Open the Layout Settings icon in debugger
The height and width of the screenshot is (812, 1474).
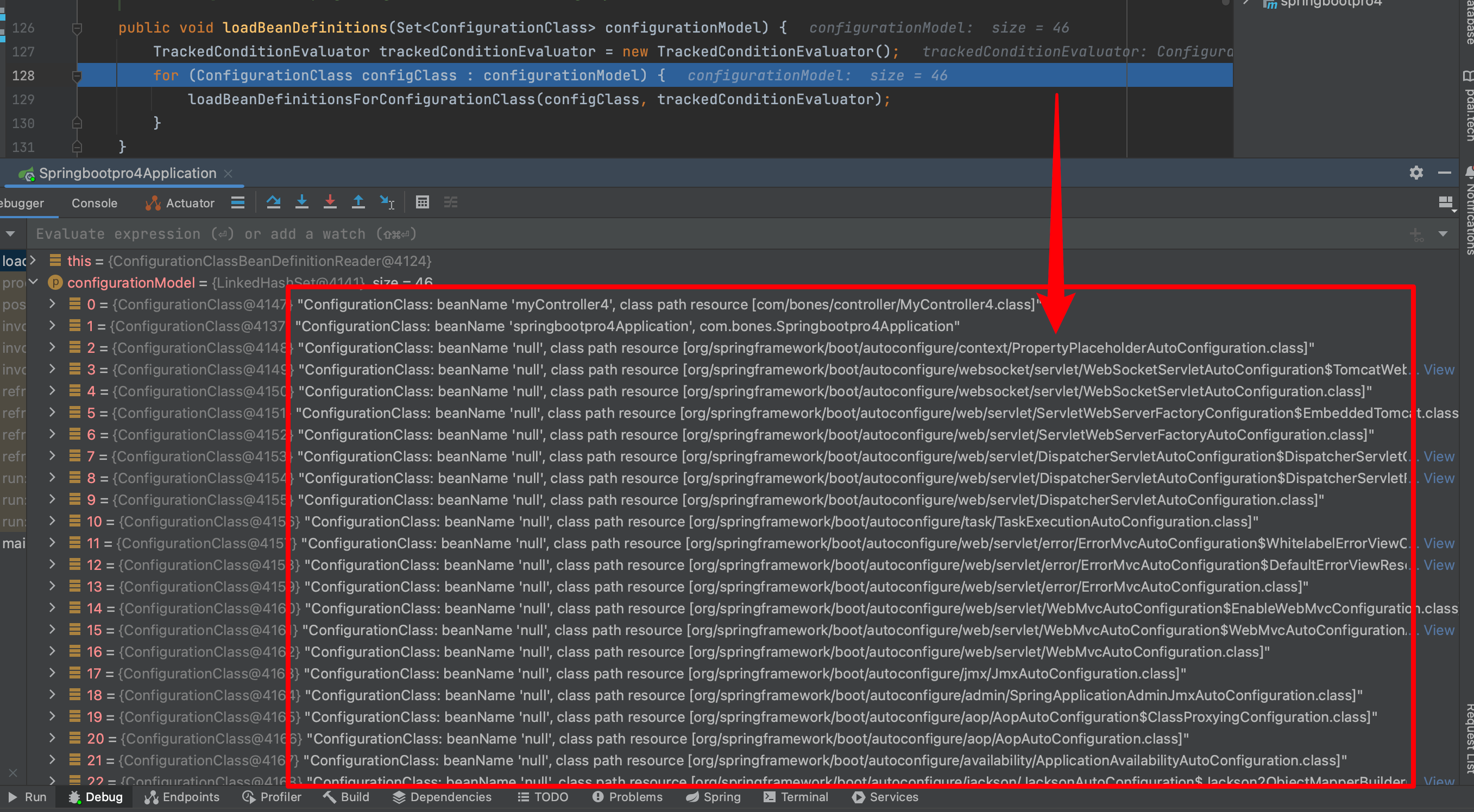coord(1445,202)
